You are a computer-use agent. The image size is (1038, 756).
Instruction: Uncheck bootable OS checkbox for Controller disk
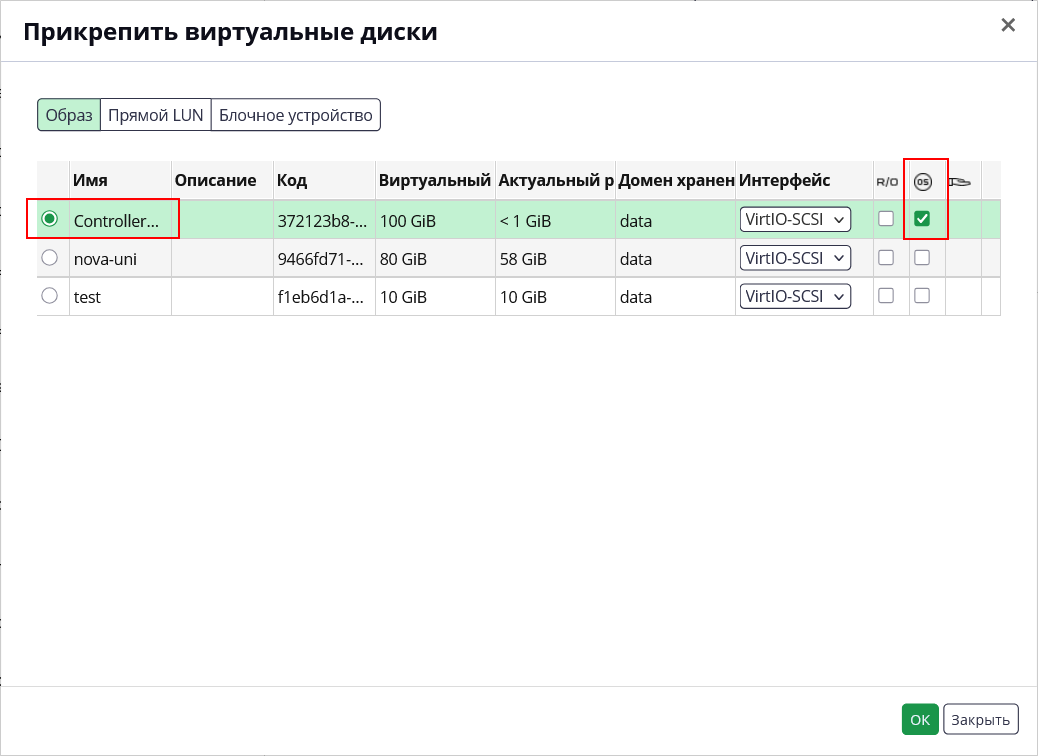pos(922,218)
